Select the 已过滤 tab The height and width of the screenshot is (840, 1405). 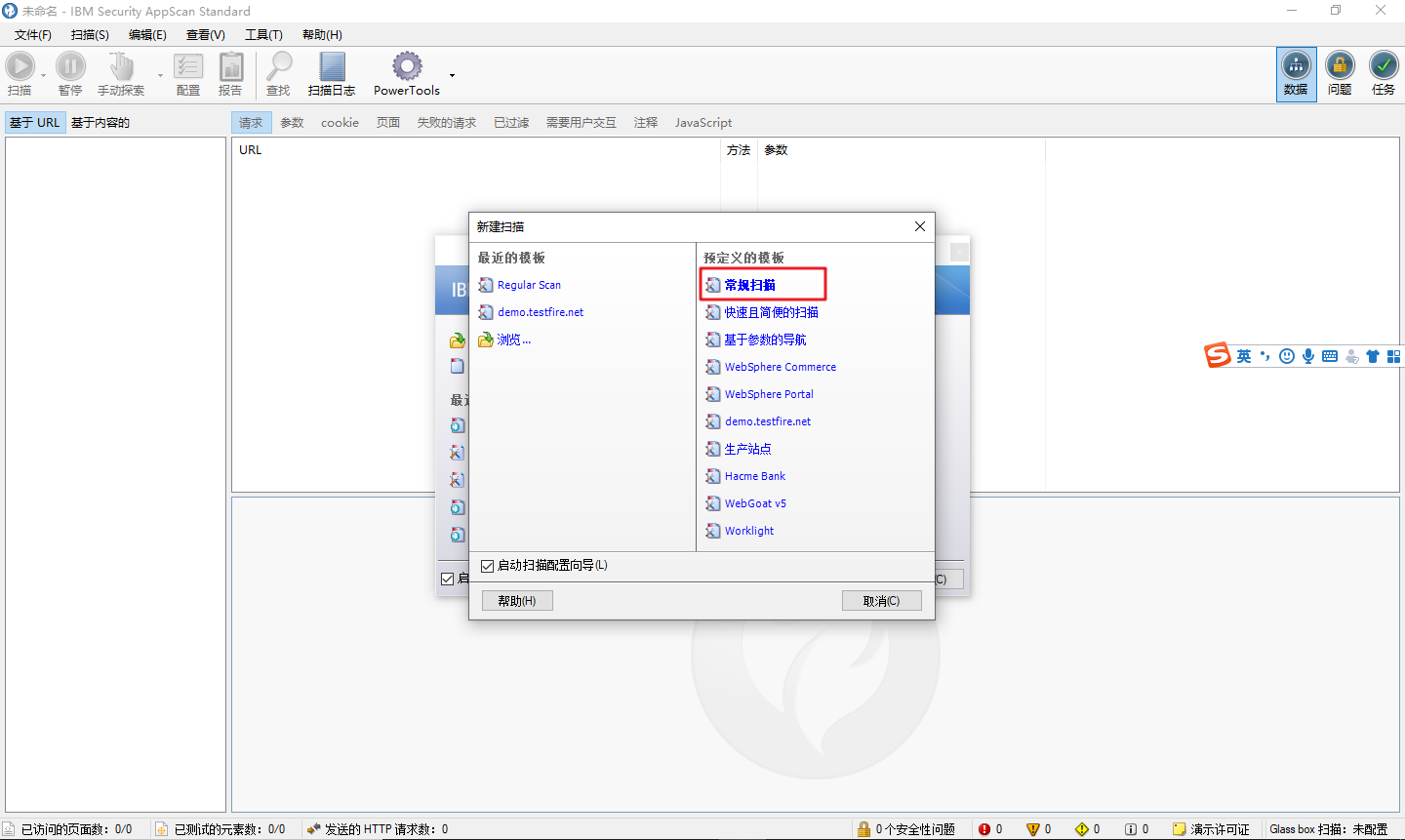511,123
